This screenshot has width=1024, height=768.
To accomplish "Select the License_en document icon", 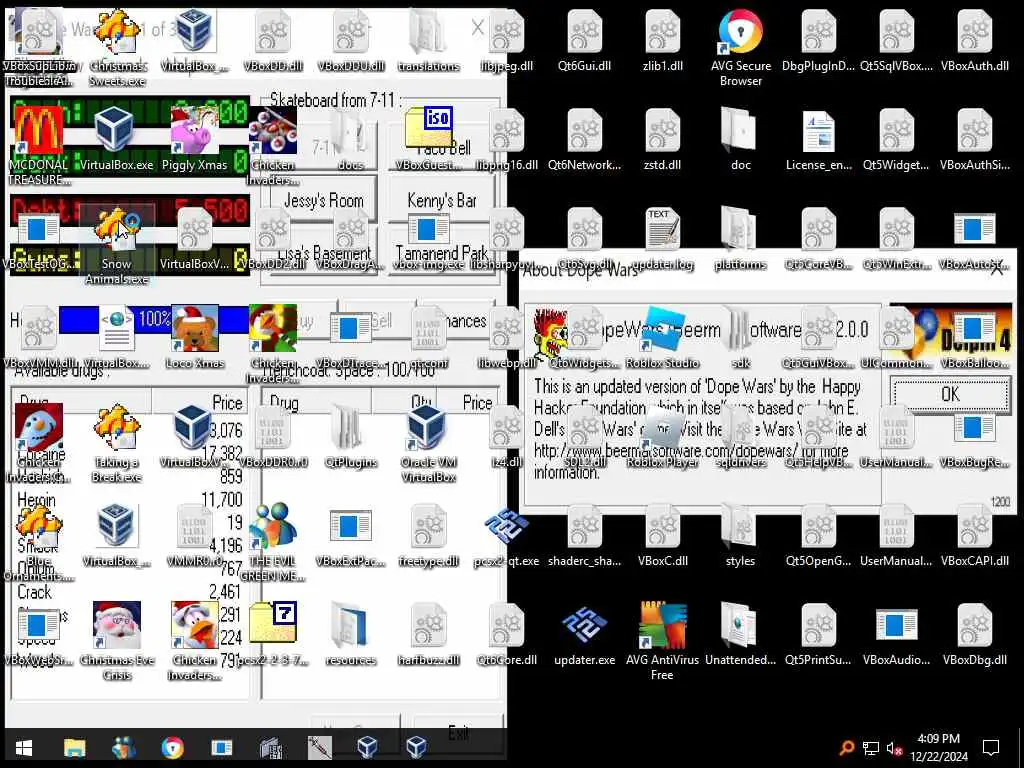I will pos(819,138).
